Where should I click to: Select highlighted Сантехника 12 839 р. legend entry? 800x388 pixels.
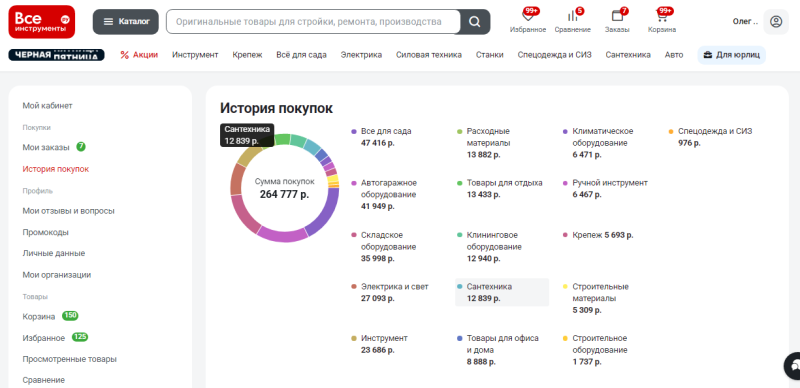pos(502,292)
